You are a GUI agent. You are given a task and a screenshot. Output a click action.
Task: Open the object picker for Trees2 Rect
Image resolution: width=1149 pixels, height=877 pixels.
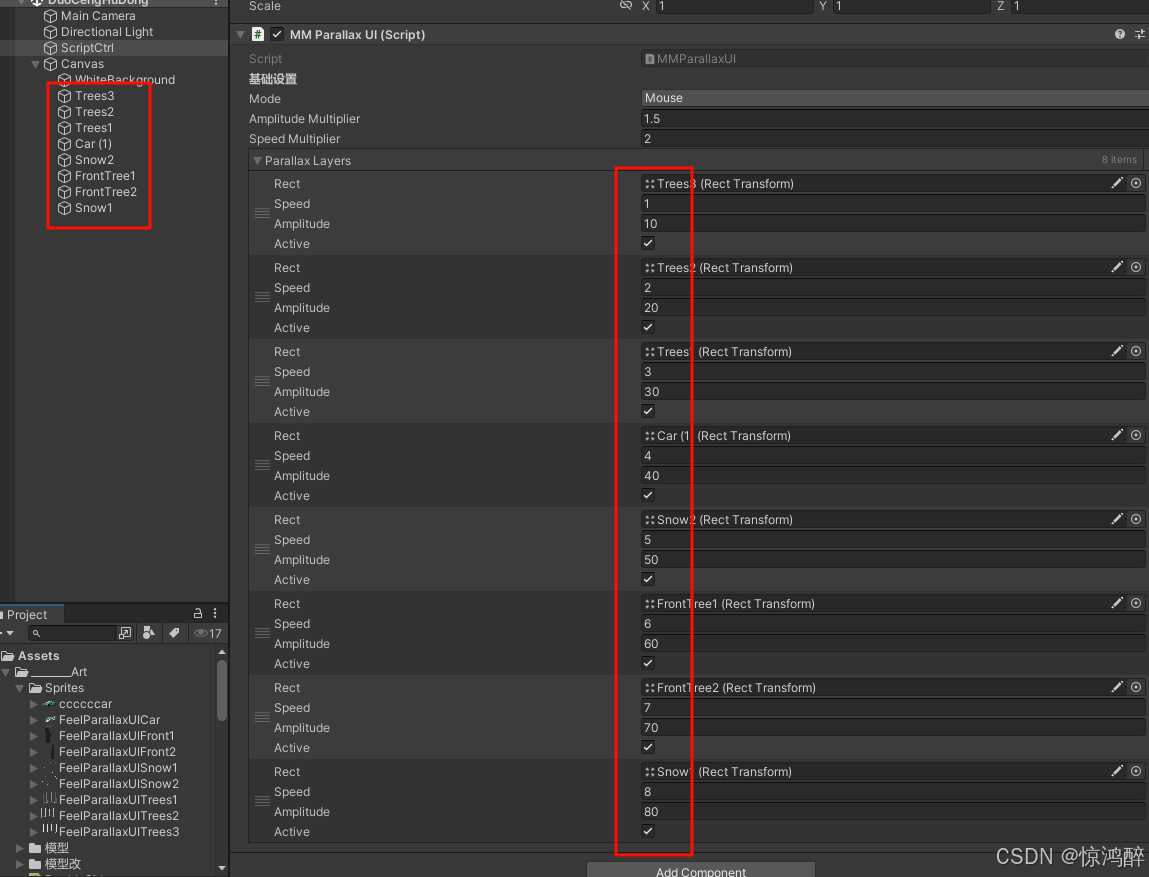pyautogui.click(x=1136, y=267)
